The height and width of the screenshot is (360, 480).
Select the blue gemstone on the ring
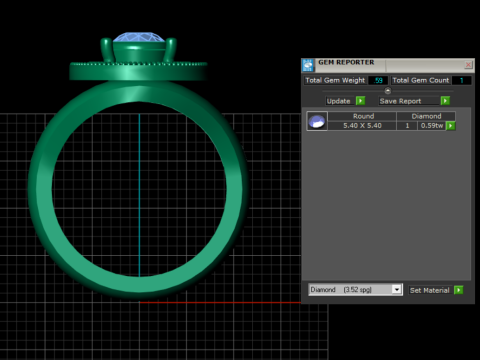point(139,37)
